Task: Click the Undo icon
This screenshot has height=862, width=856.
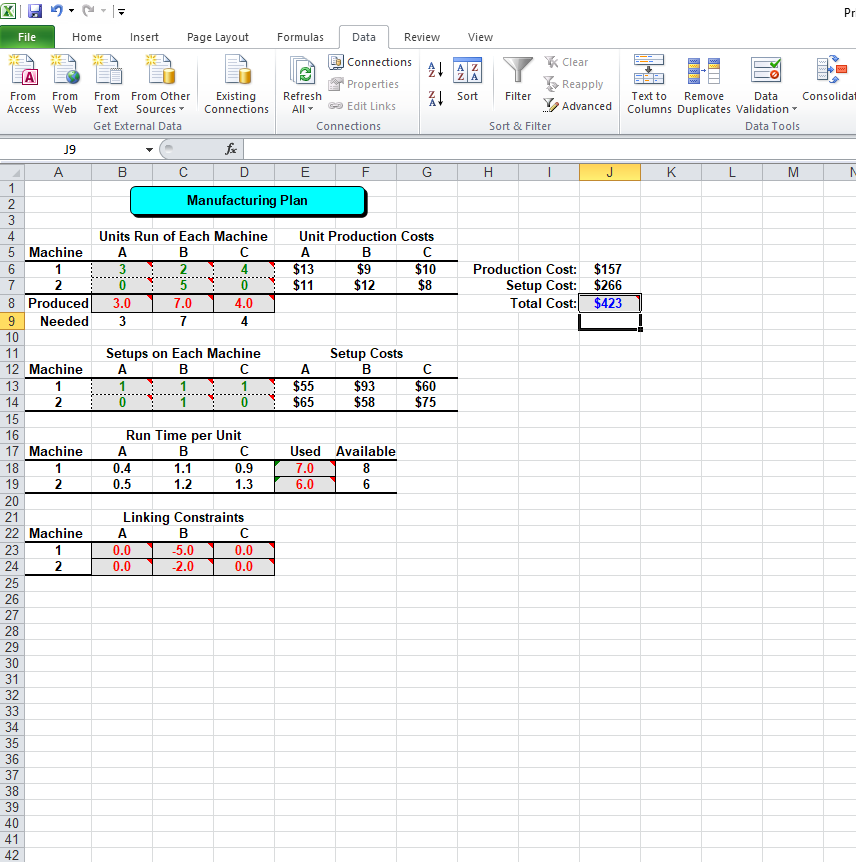Action: coord(56,10)
